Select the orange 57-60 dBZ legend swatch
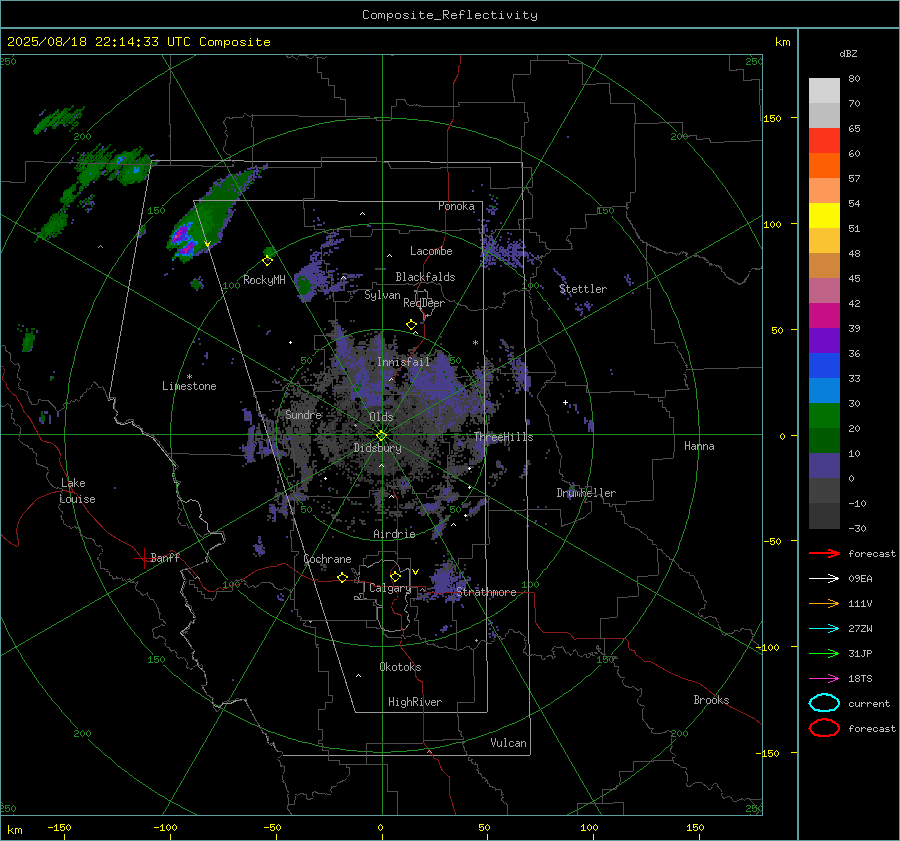Viewport: 900px width, 841px height. (824, 166)
